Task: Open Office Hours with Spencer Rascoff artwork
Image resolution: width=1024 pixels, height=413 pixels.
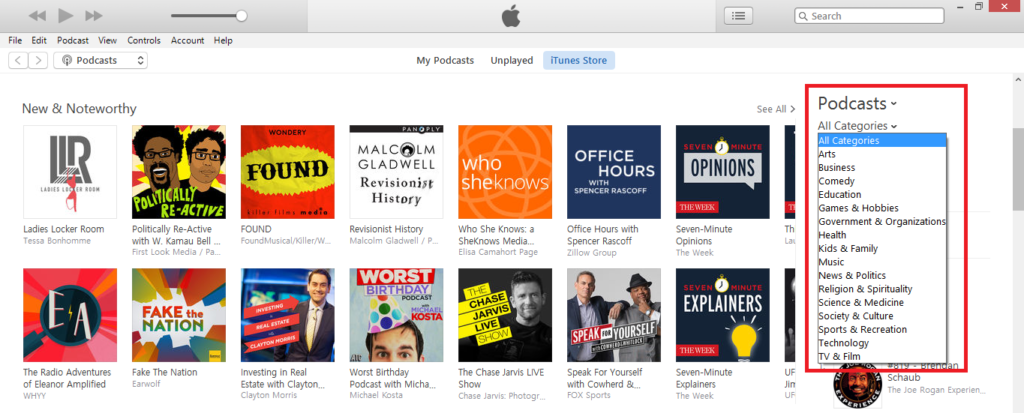Action: tap(614, 172)
